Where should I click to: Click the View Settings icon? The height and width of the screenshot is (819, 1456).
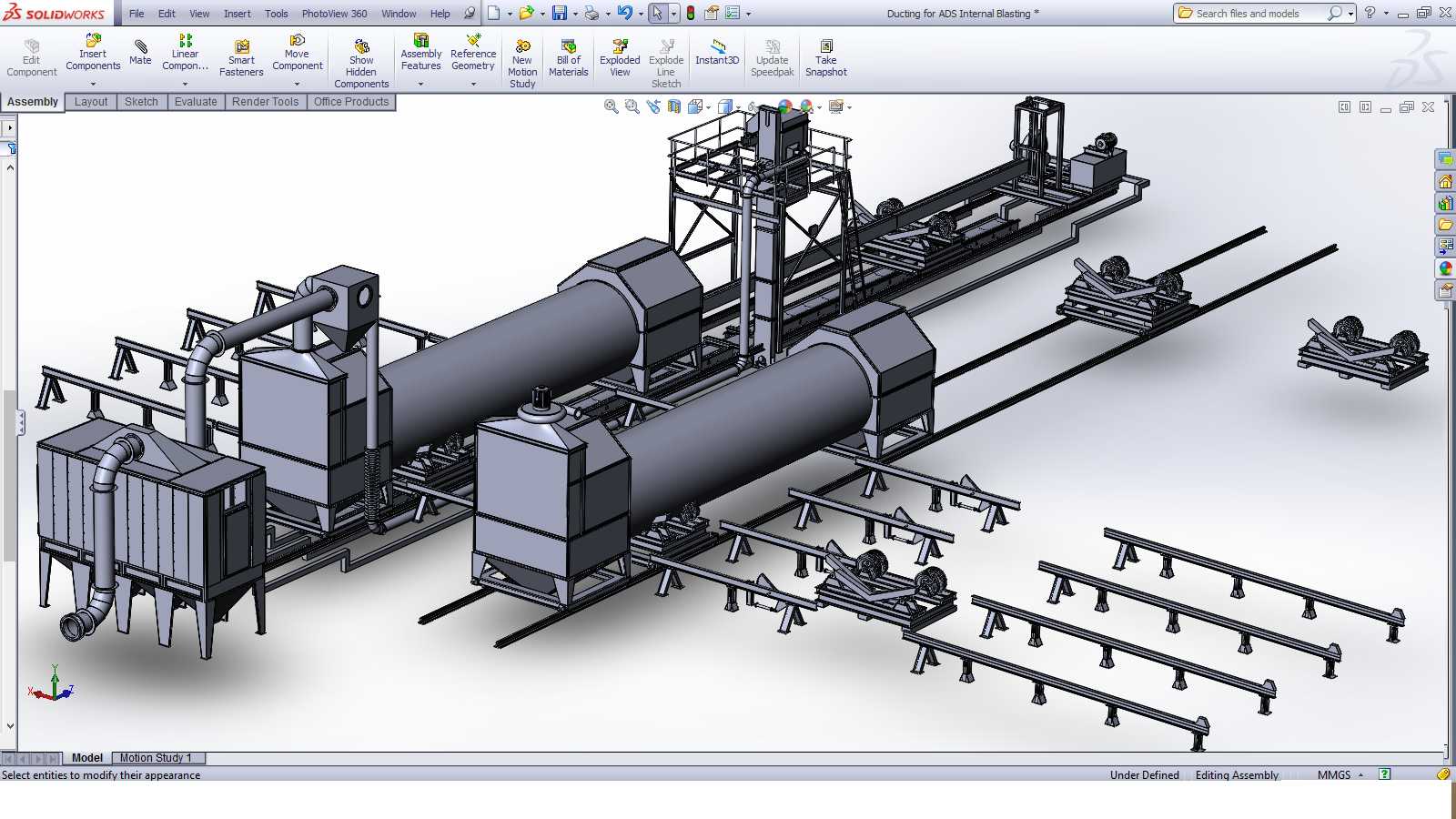click(836, 106)
